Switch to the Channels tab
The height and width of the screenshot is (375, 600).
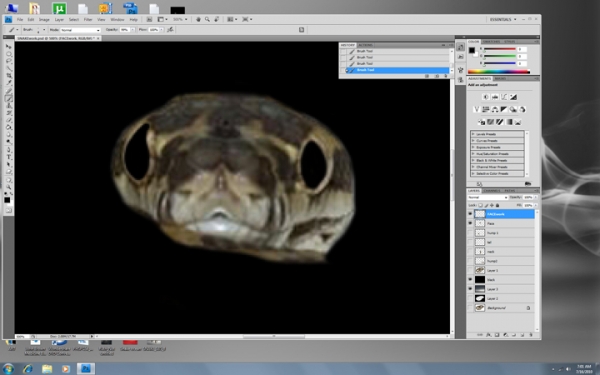tap(492, 191)
